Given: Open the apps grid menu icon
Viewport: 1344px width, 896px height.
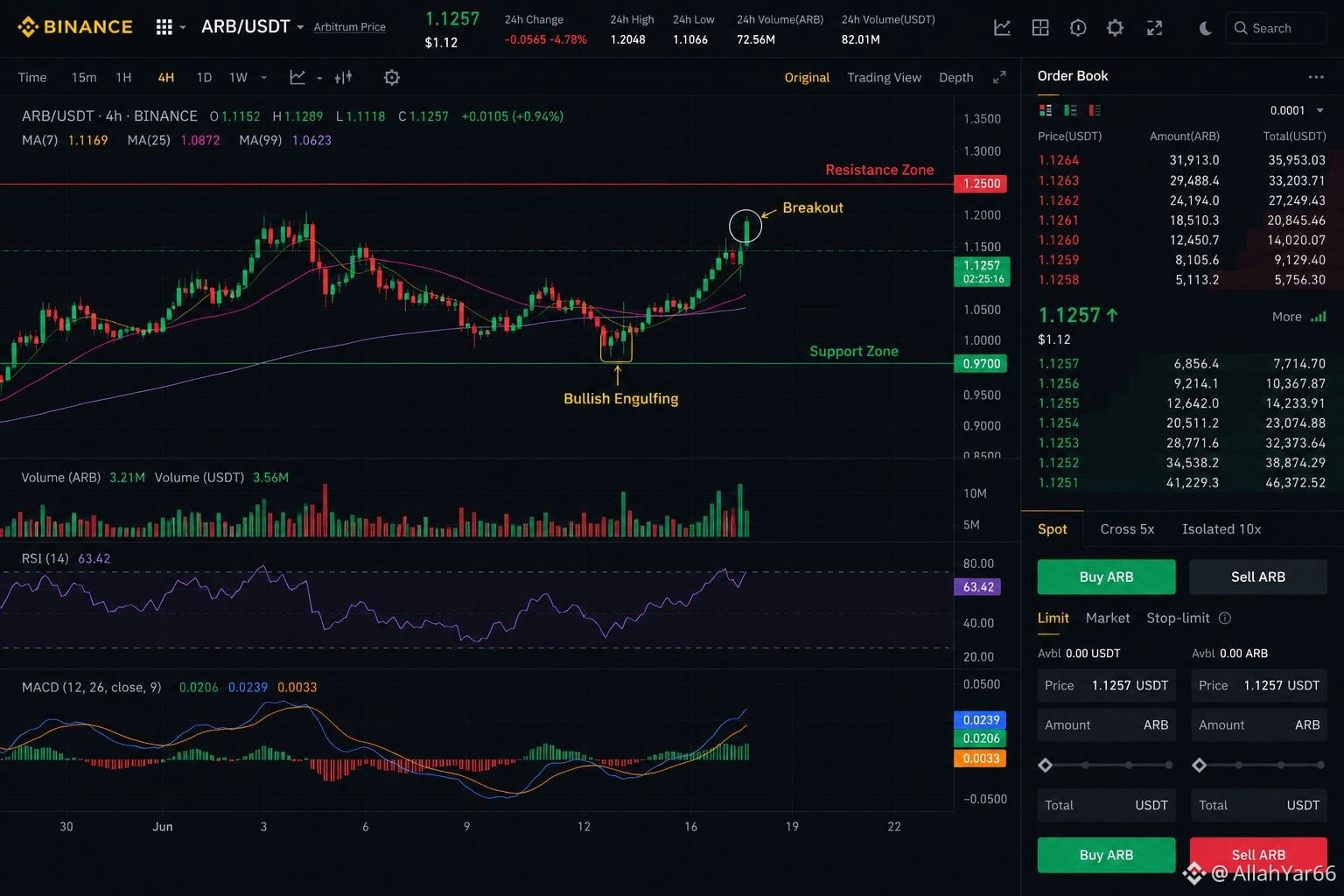Looking at the screenshot, I should 164,27.
